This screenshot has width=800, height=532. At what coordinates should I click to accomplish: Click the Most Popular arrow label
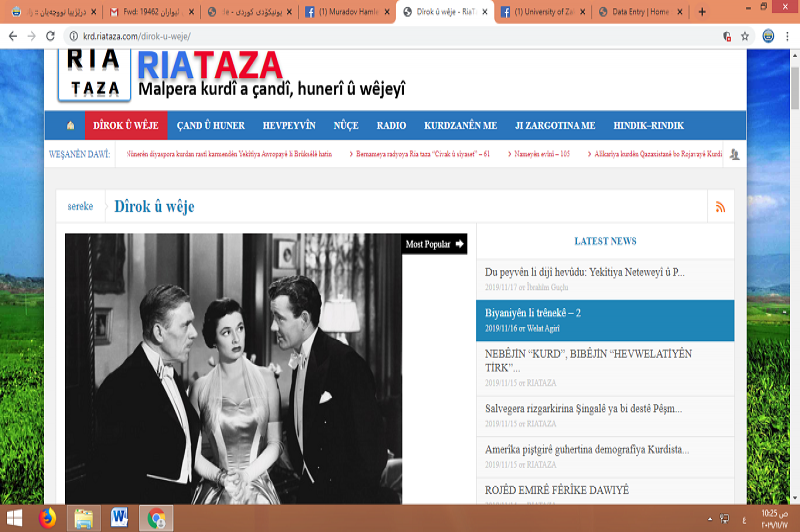(x=434, y=244)
